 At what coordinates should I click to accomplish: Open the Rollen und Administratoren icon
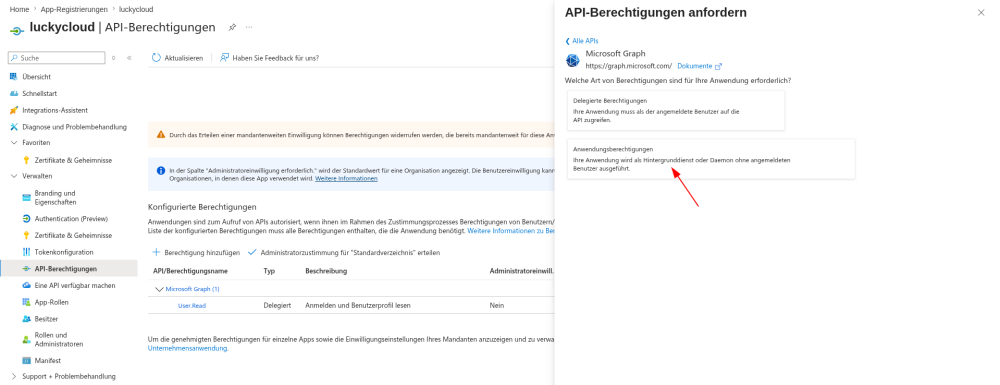26,340
